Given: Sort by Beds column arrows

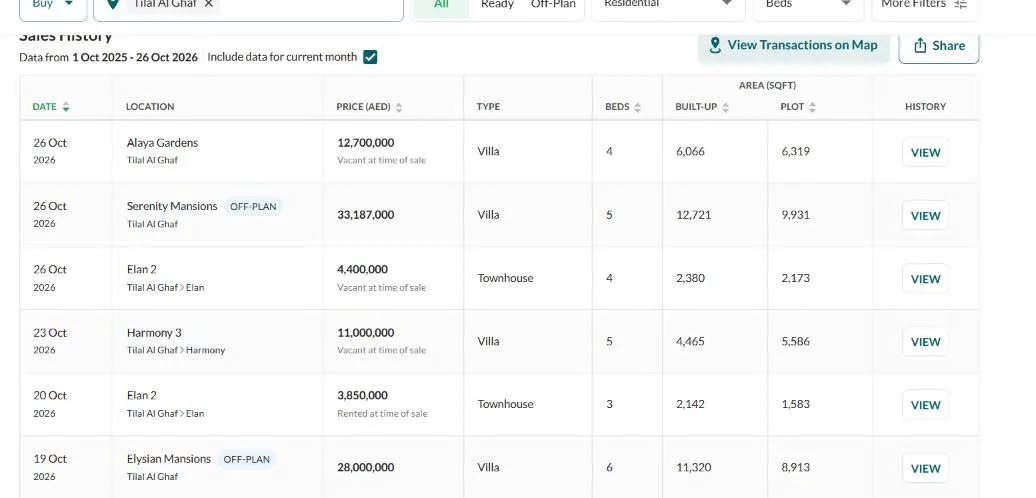Looking at the screenshot, I should pyautogui.click(x=637, y=107).
